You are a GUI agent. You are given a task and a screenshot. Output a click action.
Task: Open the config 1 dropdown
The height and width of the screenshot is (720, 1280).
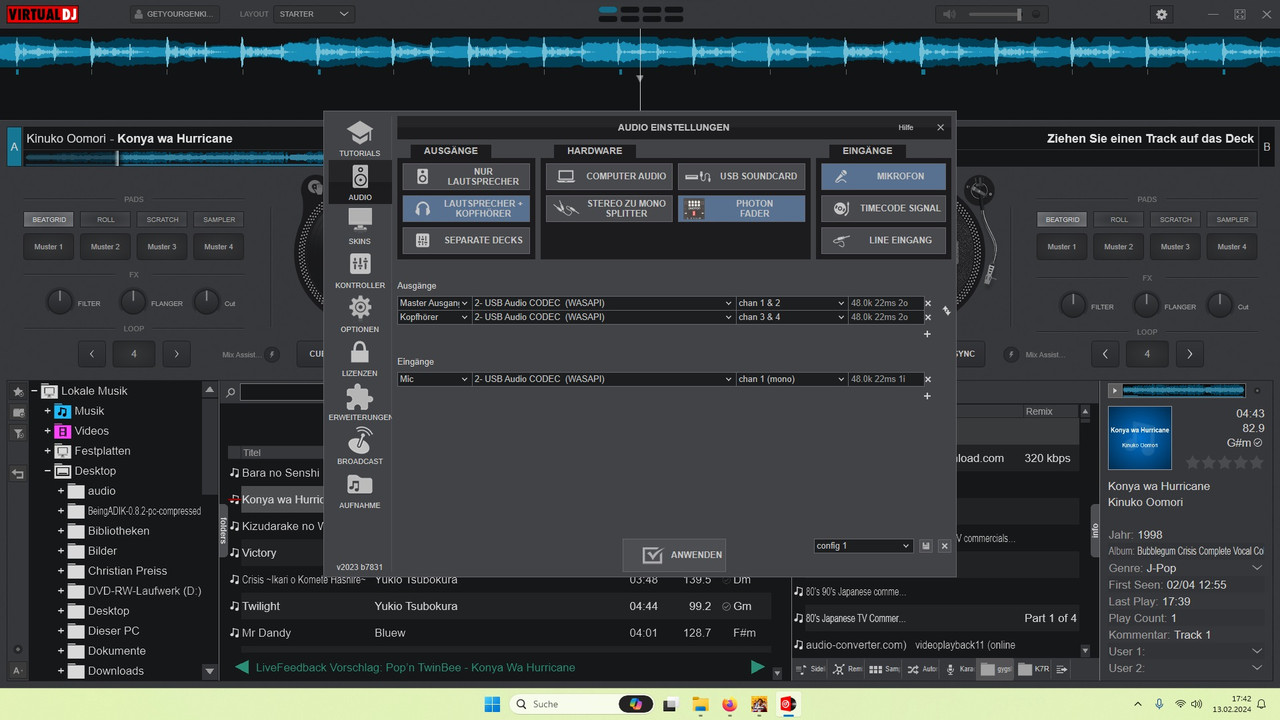[x=863, y=546]
